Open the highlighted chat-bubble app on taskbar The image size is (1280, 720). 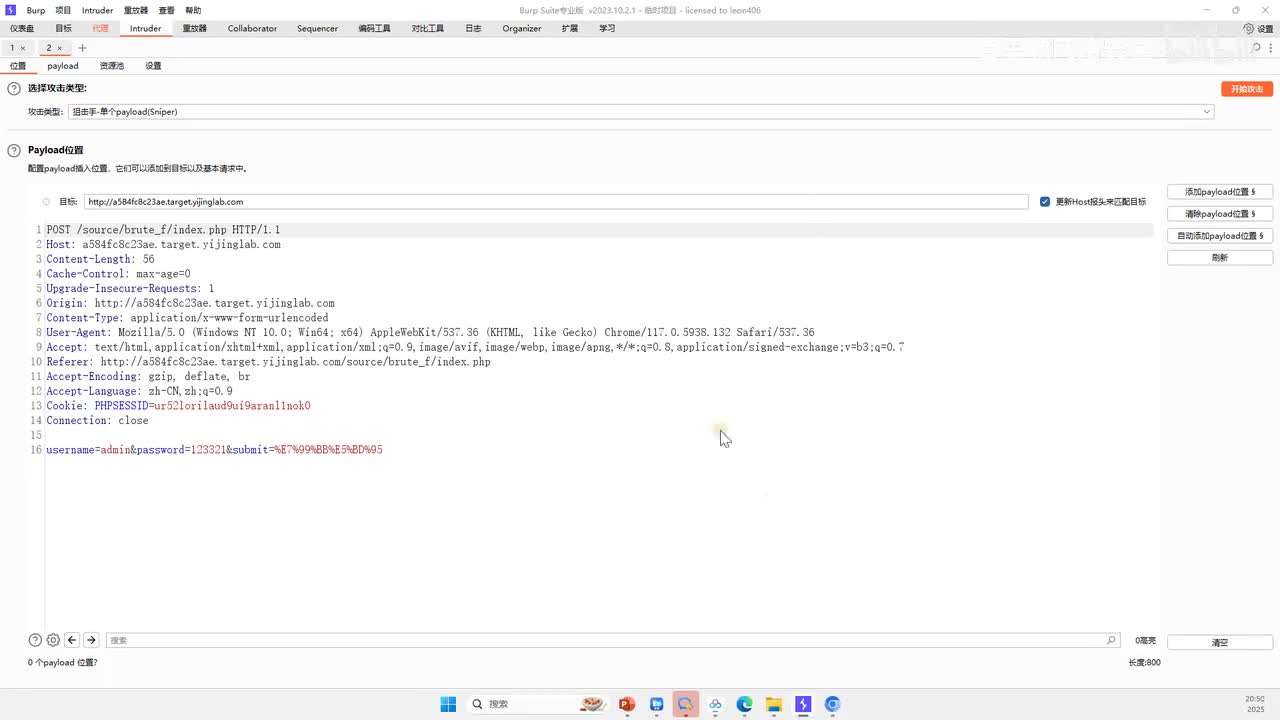686,704
